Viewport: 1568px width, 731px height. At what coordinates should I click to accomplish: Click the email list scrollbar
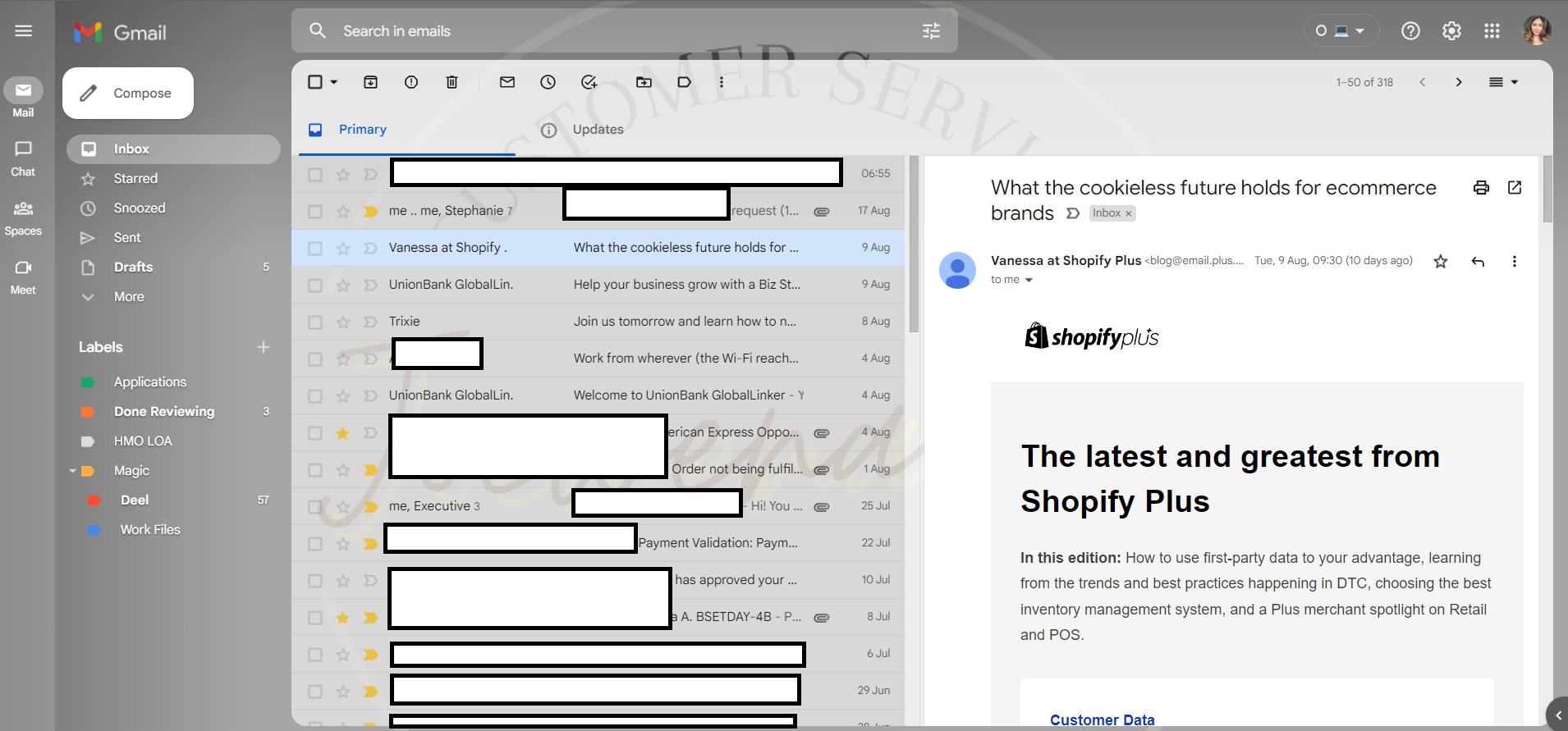(914, 244)
